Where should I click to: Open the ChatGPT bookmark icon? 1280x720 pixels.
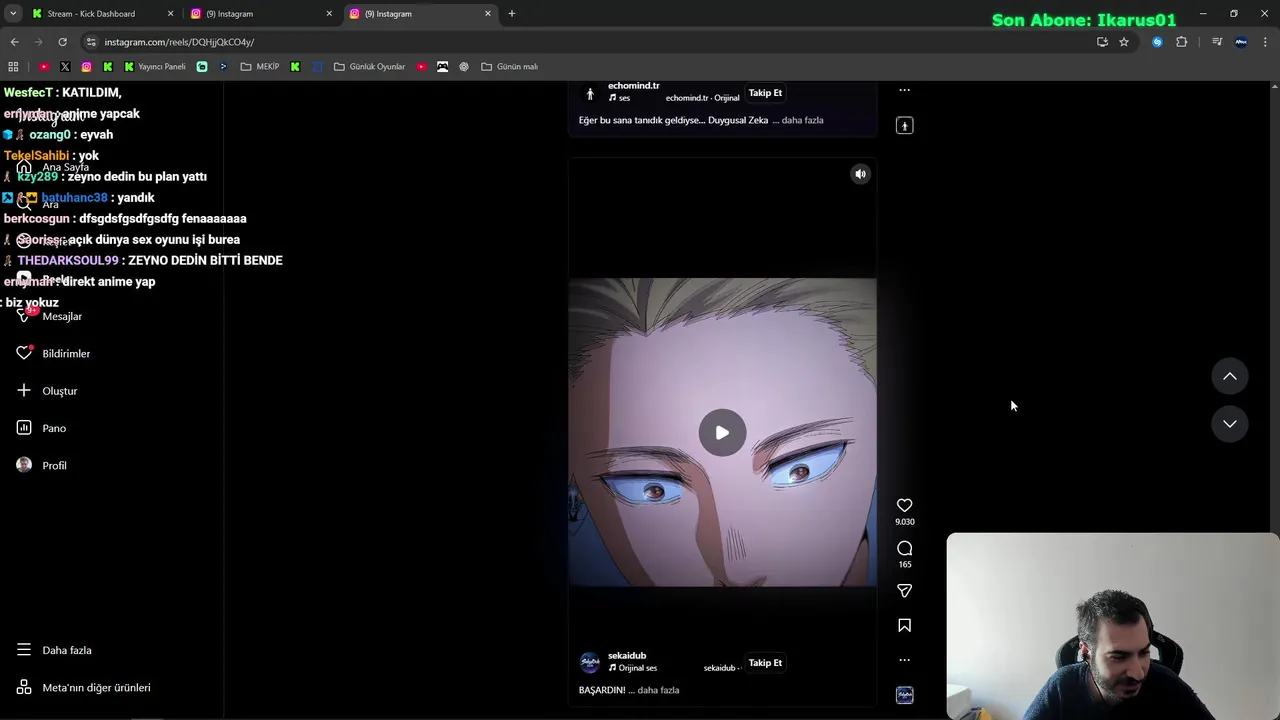pos(464,67)
